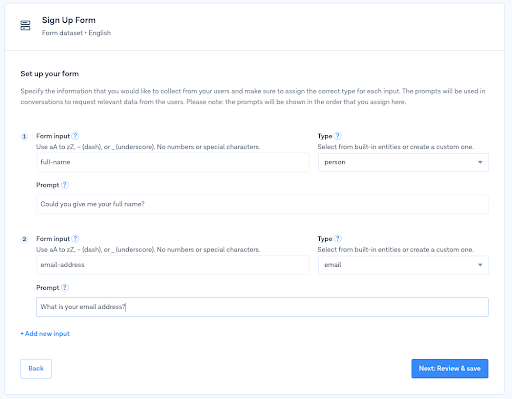Click Next: Review & save button
The width and height of the screenshot is (512, 399).
click(x=450, y=369)
